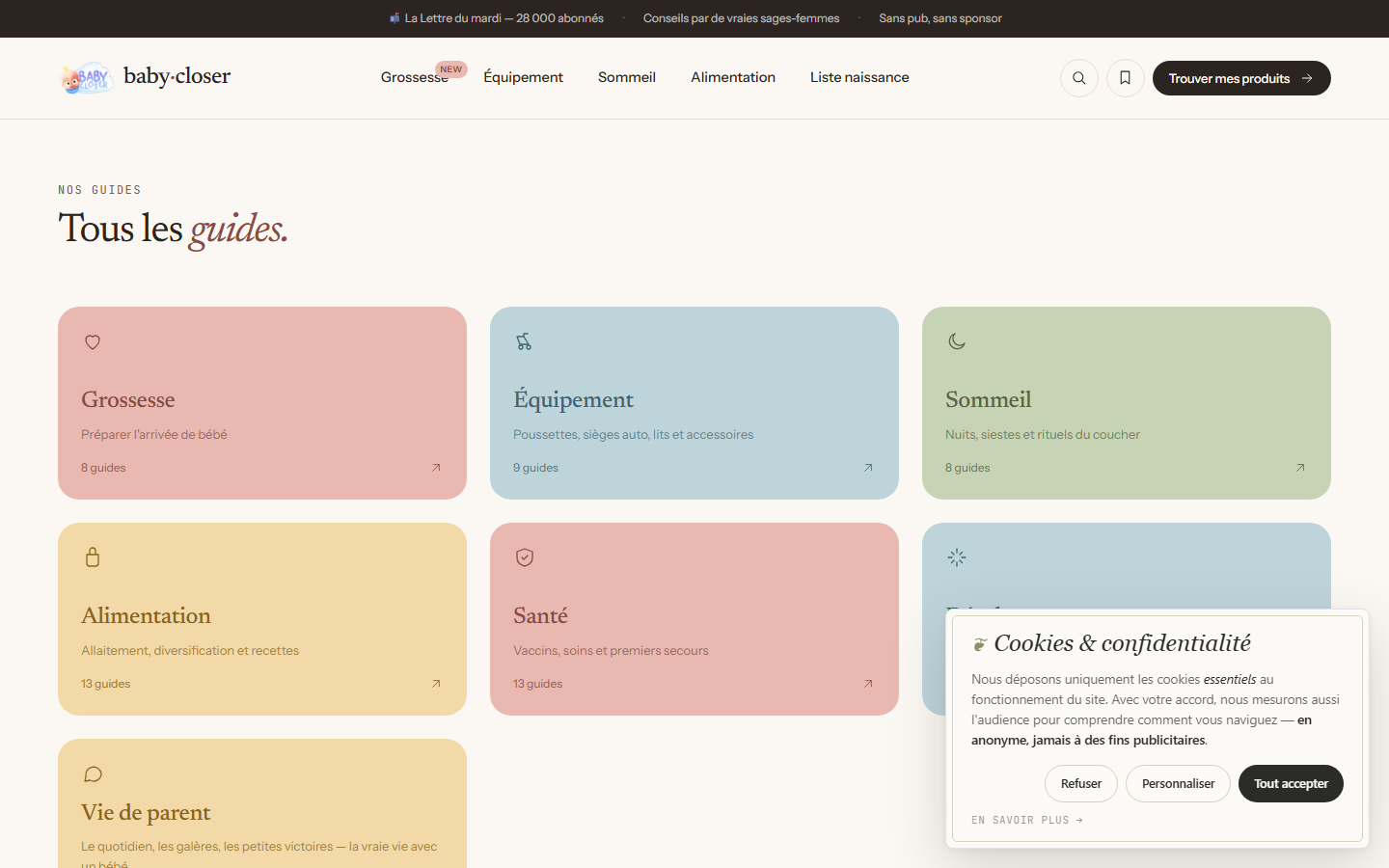This screenshot has height=868, width=1389.
Task: Click the cookie icon in the consent banner
Action: tap(979, 644)
